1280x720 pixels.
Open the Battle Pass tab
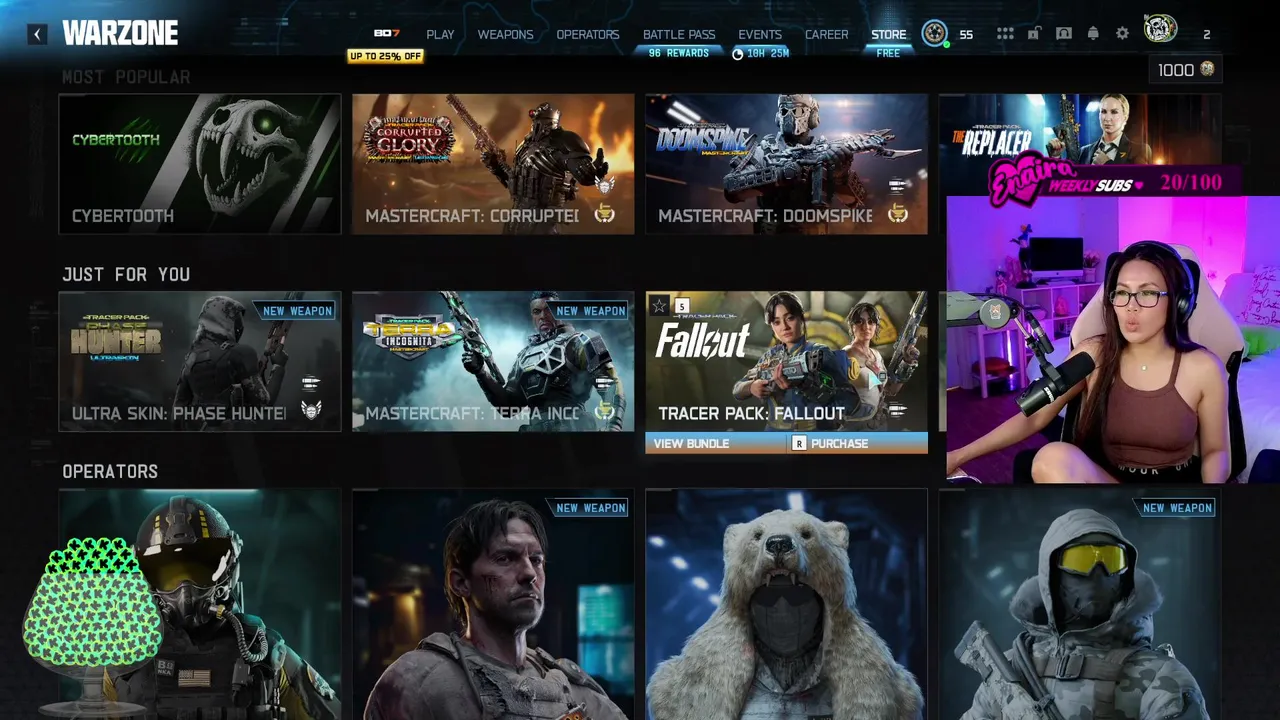pos(679,34)
